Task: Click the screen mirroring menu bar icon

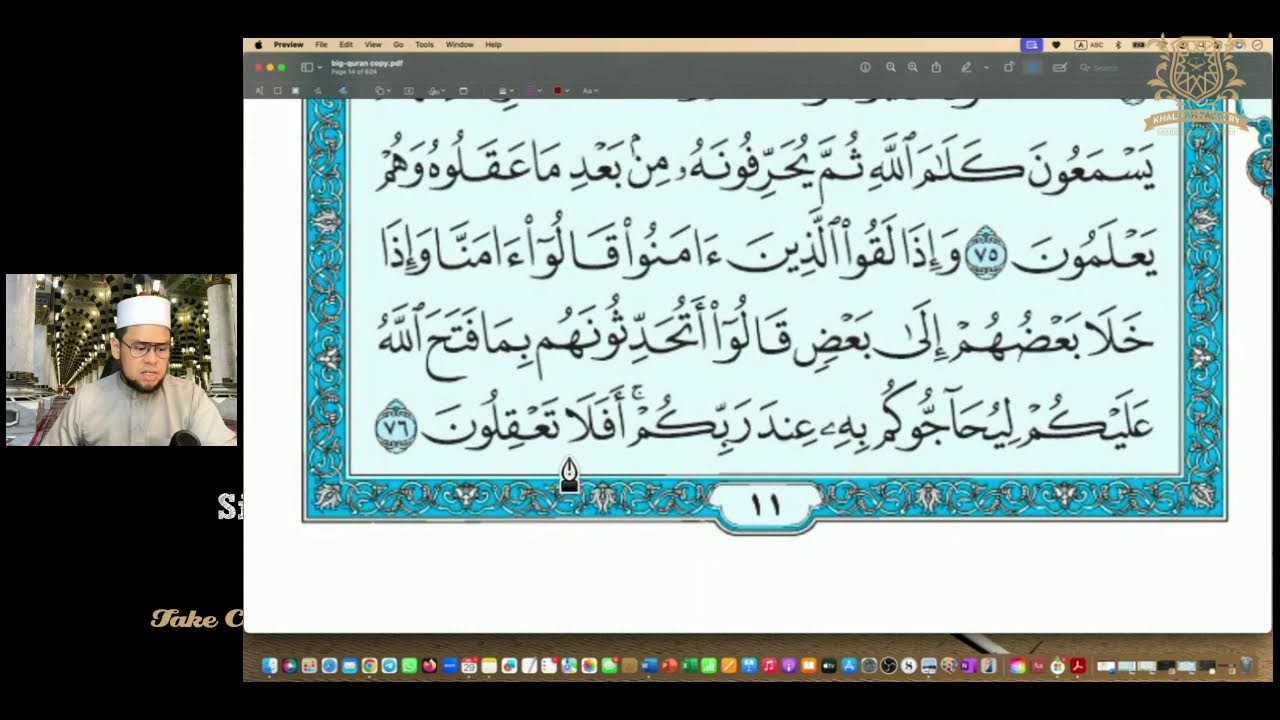Action: pos(1030,45)
